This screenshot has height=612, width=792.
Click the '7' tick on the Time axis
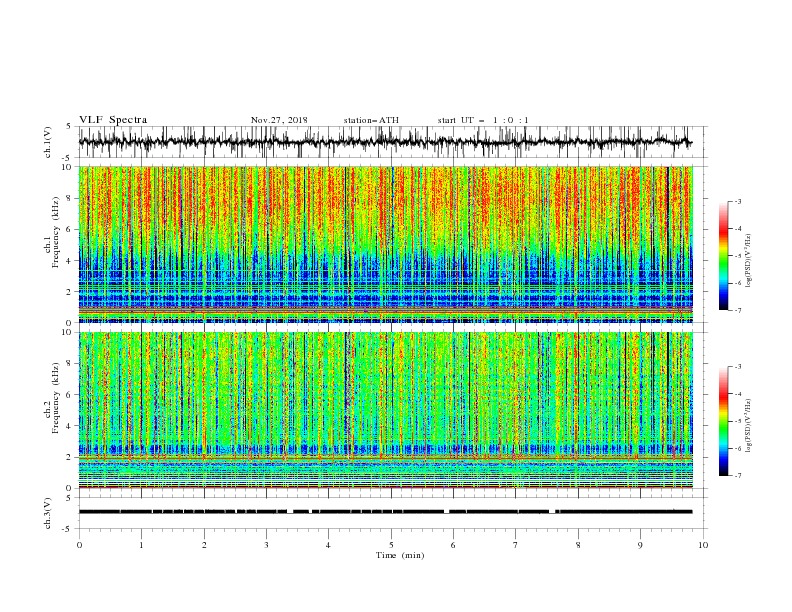click(516, 545)
